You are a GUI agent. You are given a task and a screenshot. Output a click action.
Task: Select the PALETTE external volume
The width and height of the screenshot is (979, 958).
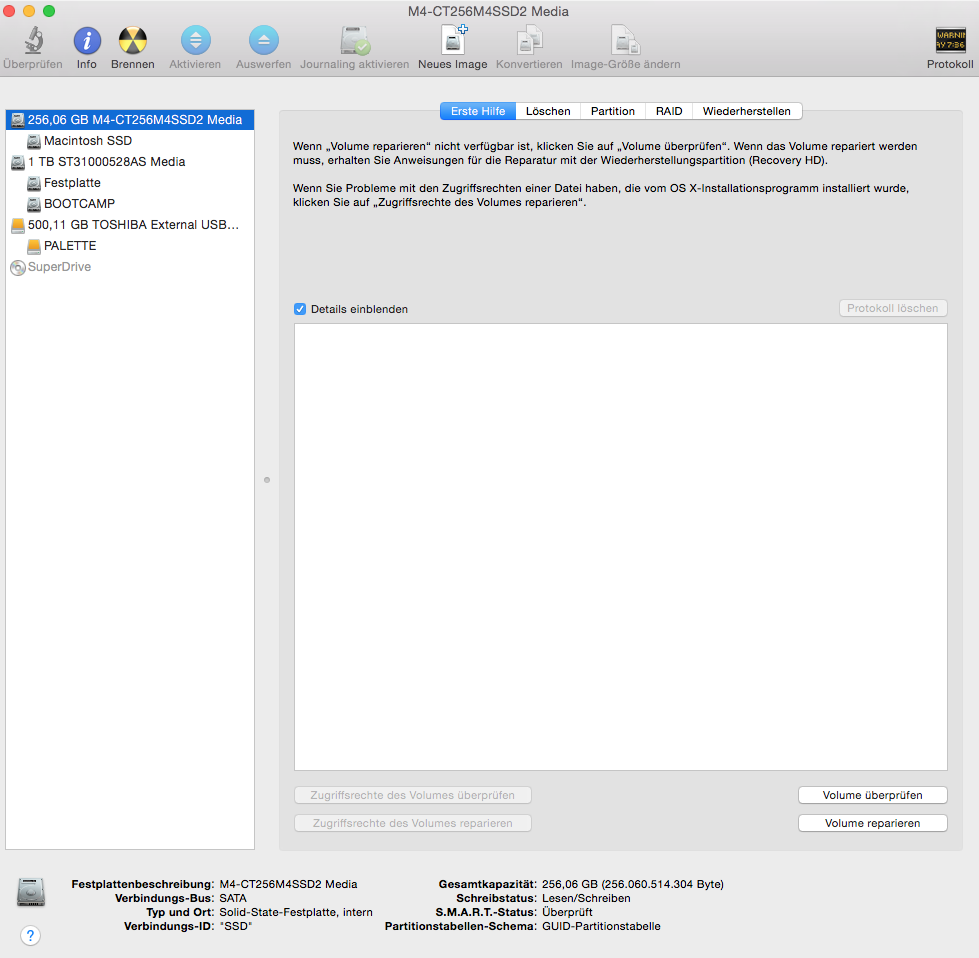(x=70, y=246)
